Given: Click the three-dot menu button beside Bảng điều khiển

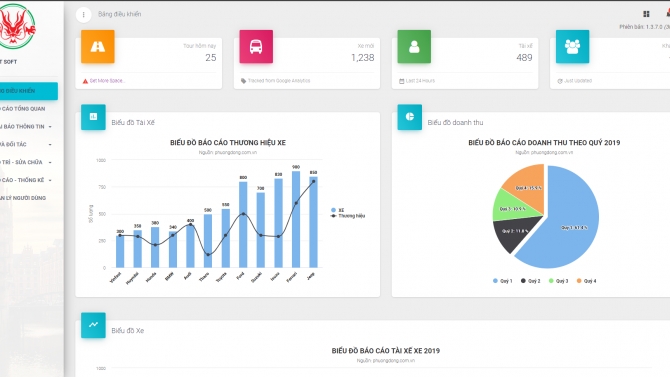Looking at the screenshot, I should coord(83,15).
